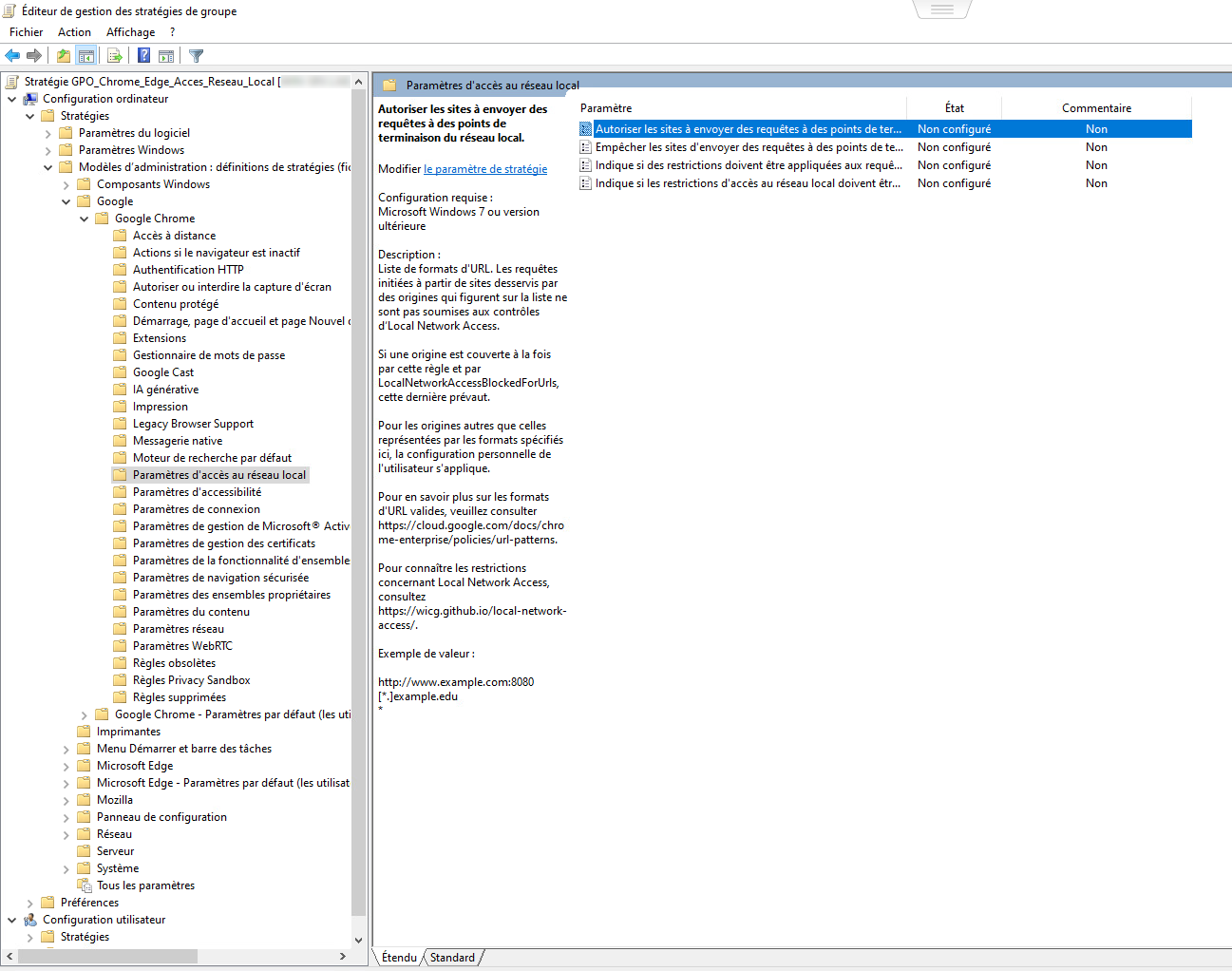1232x971 pixels.
Task: Click the Export list toolbar icon
Action: [x=115, y=56]
